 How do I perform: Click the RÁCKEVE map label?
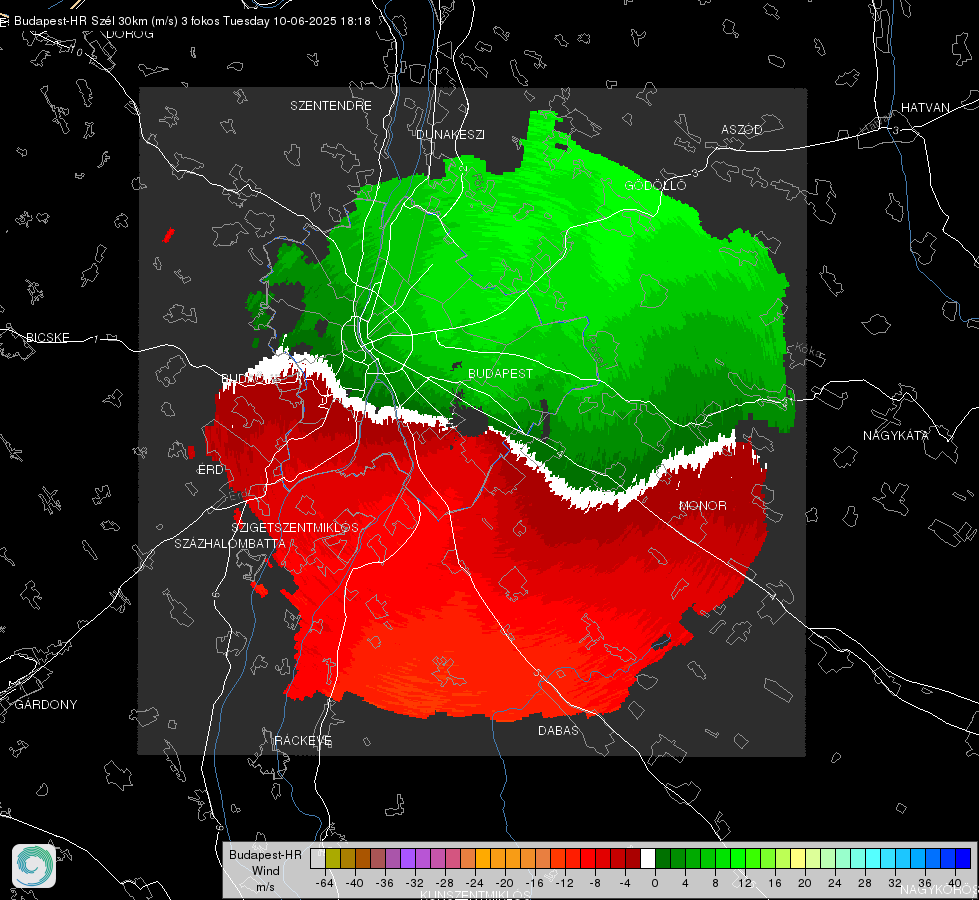pos(303,740)
